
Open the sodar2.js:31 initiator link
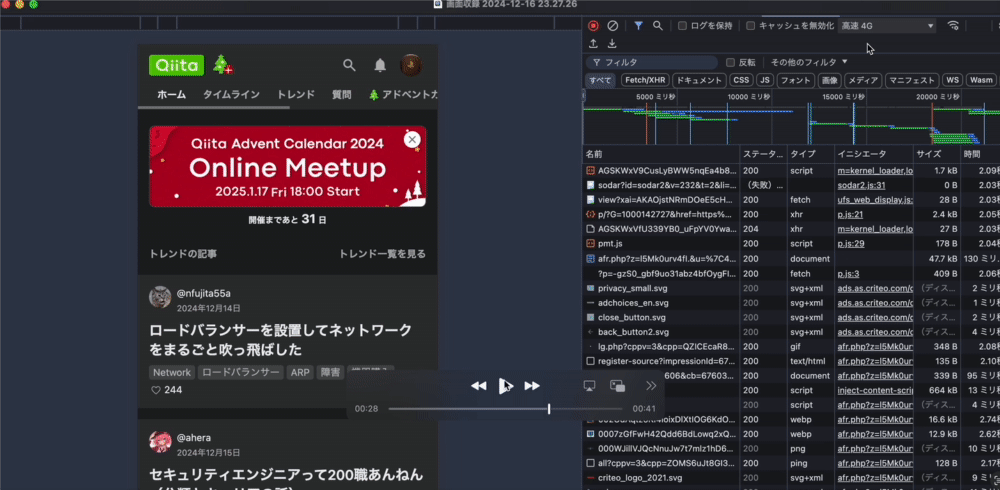pos(861,186)
